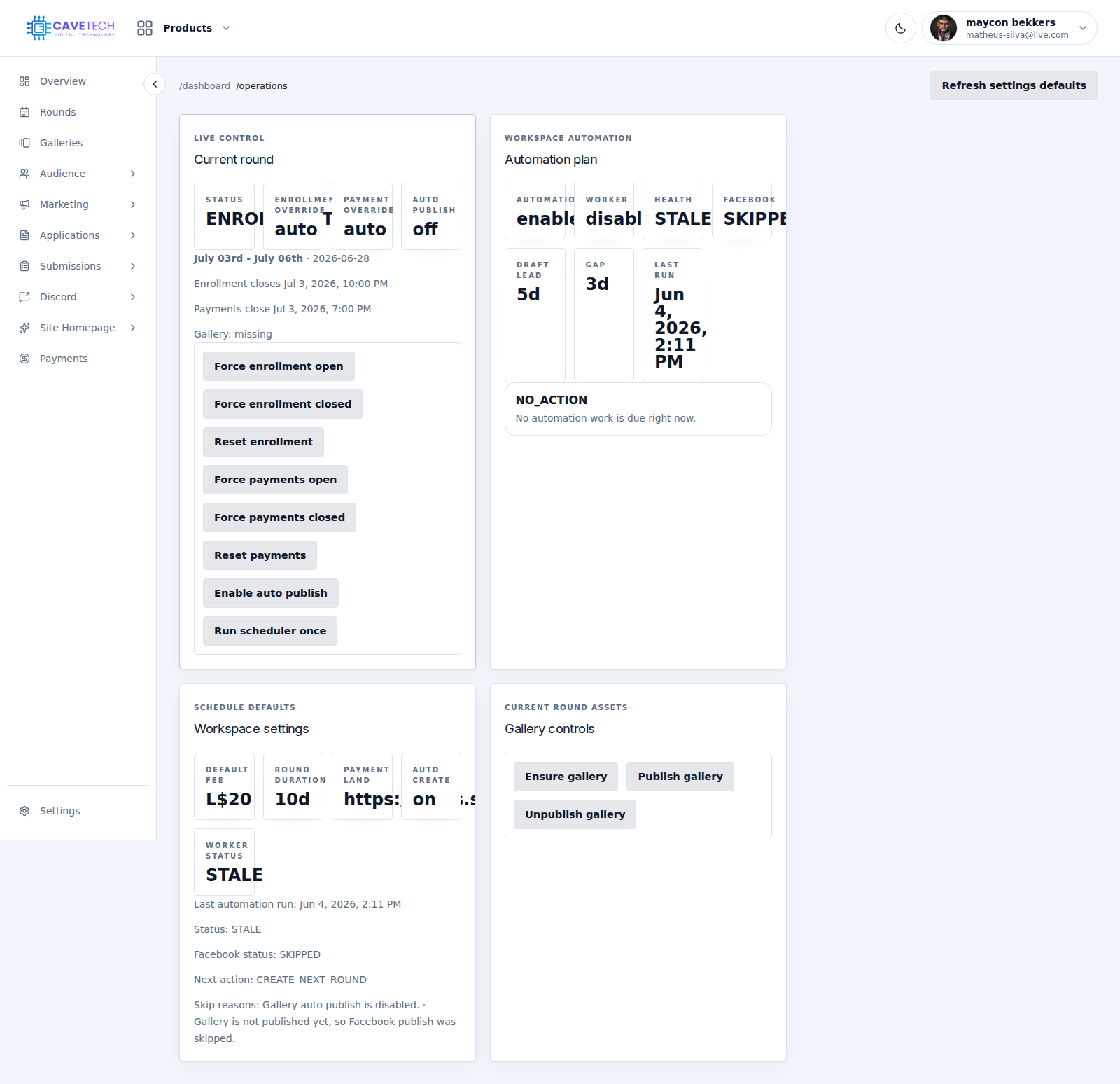Screen dimensions: 1120x1084
Task: Click Reset payments button
Action: (260, 555)
